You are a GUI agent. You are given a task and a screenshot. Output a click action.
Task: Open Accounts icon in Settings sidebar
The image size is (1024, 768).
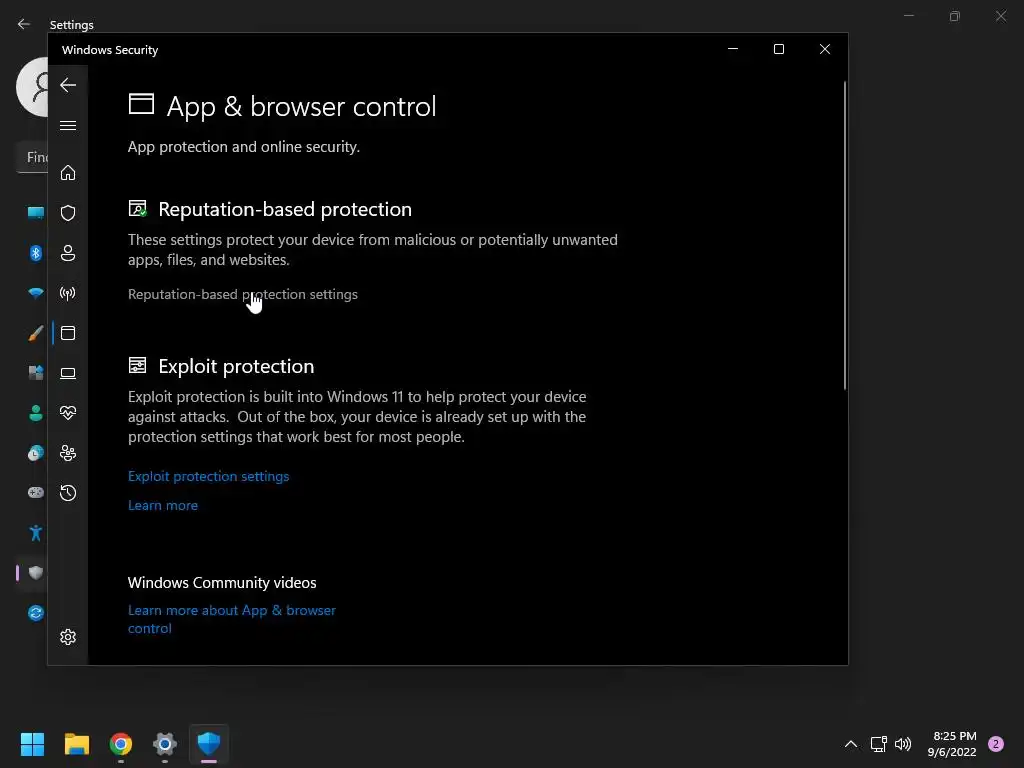36,413
